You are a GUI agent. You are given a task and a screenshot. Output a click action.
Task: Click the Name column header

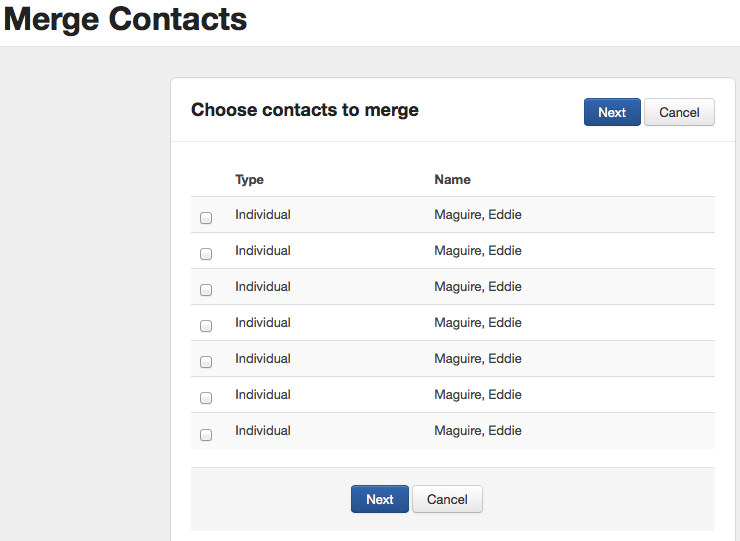click(452, 180)
